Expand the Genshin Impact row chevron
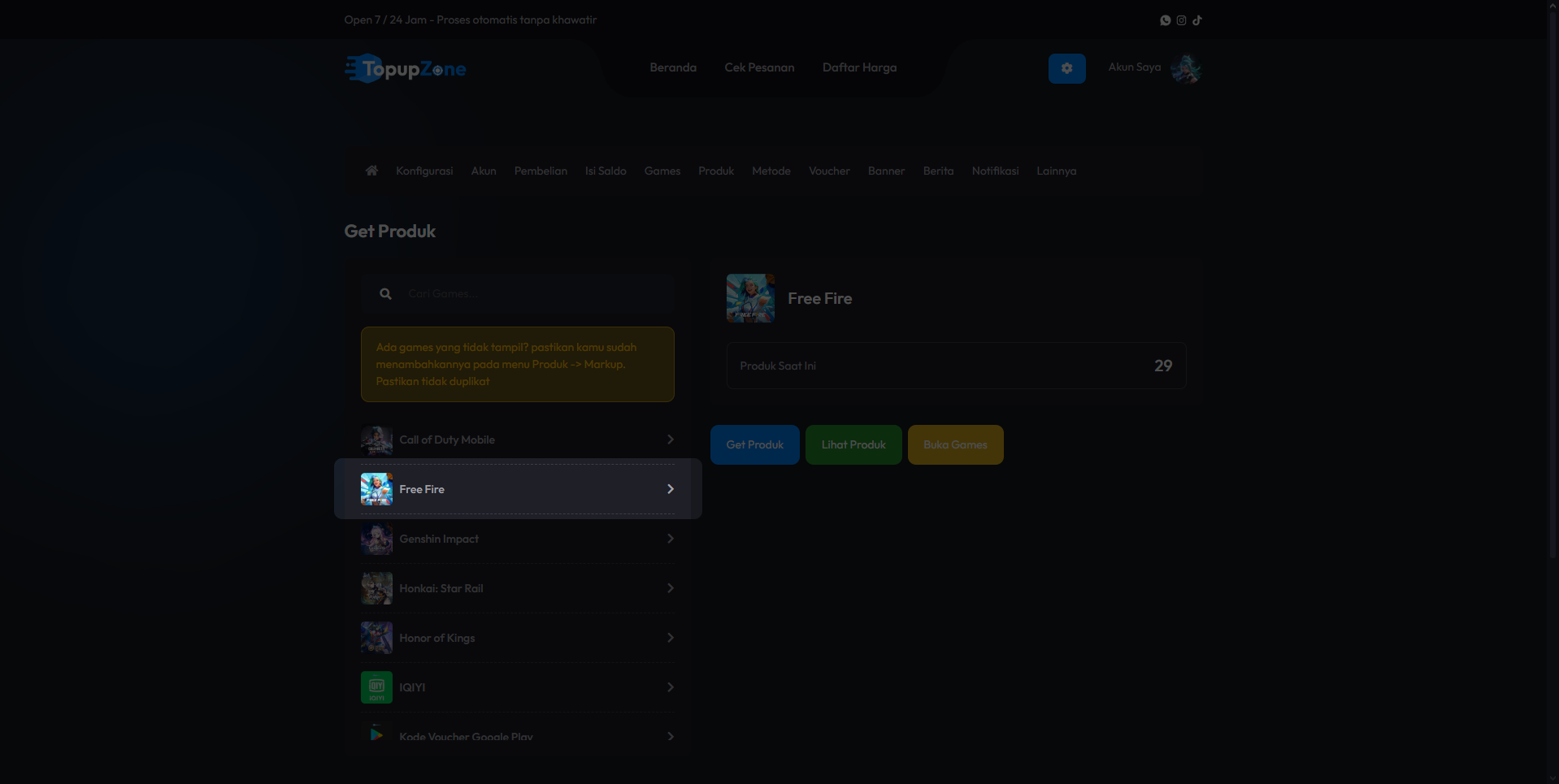The width and height of the screenshot is (1559, 784). tap(671, 539)
